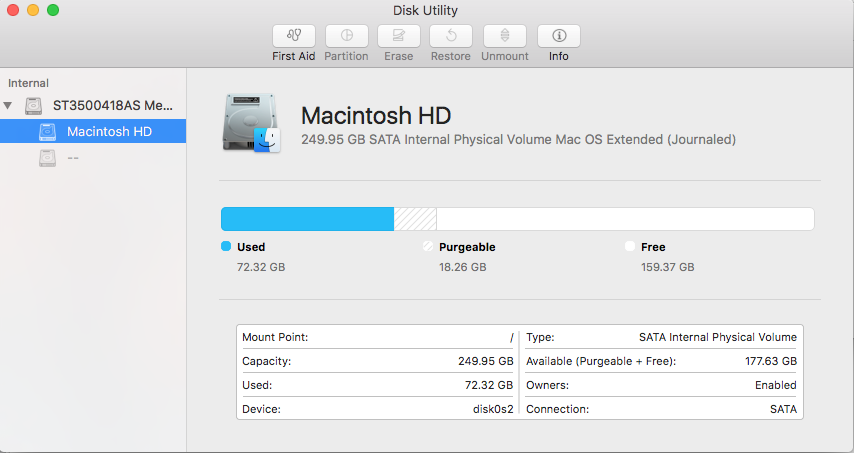
Task: Click the '249.95 GB' capacity table value
Action: (486, 362)
